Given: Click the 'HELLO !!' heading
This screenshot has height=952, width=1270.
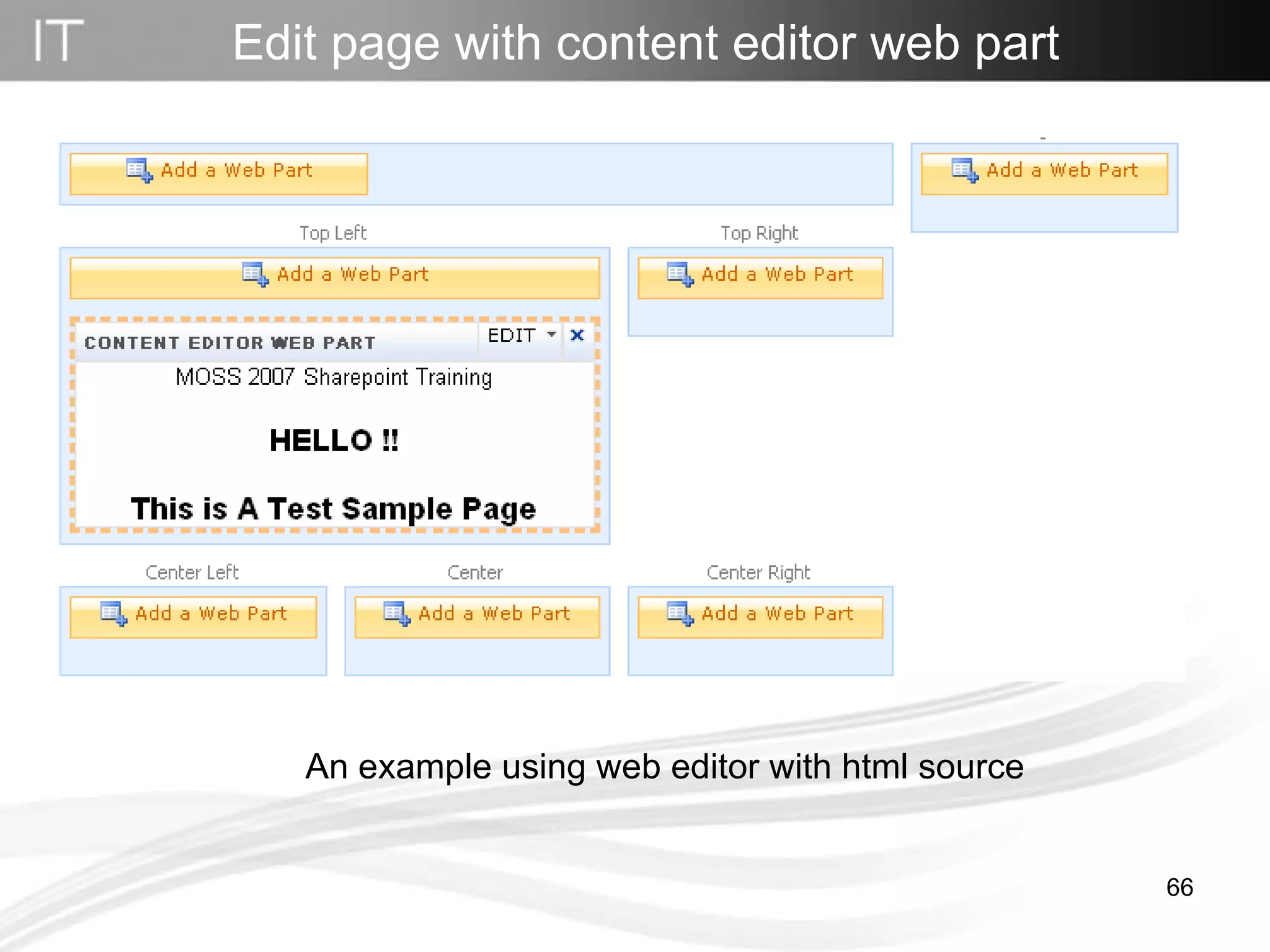Looking at the screenshot, I should (334, 441).
